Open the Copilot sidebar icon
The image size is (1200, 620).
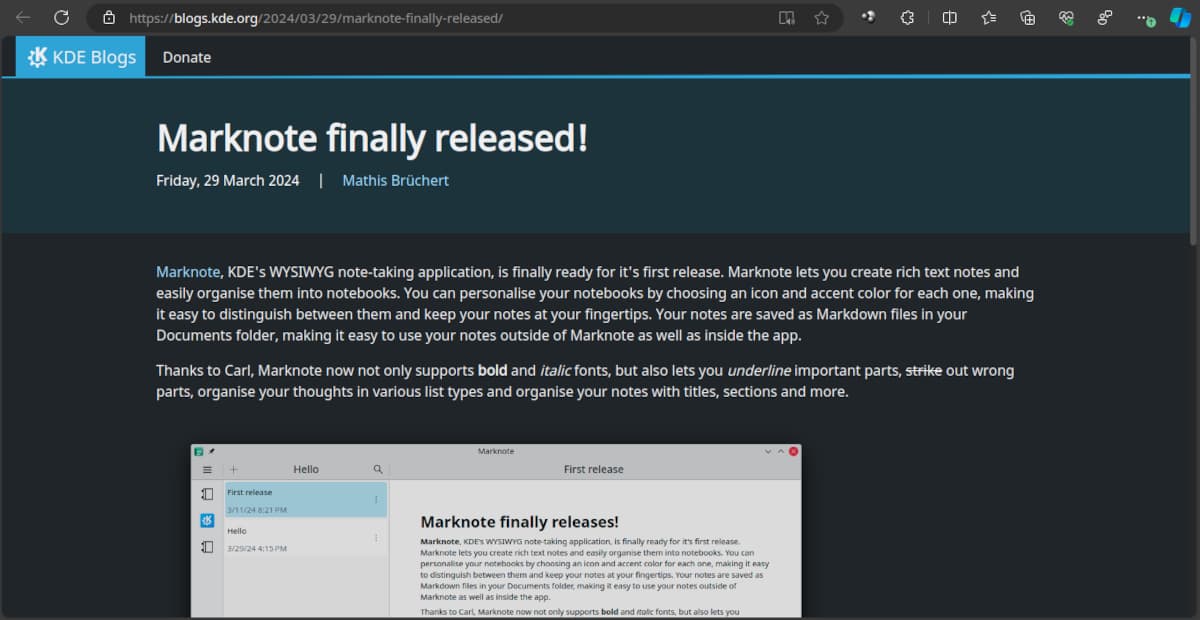(1180, 17)
